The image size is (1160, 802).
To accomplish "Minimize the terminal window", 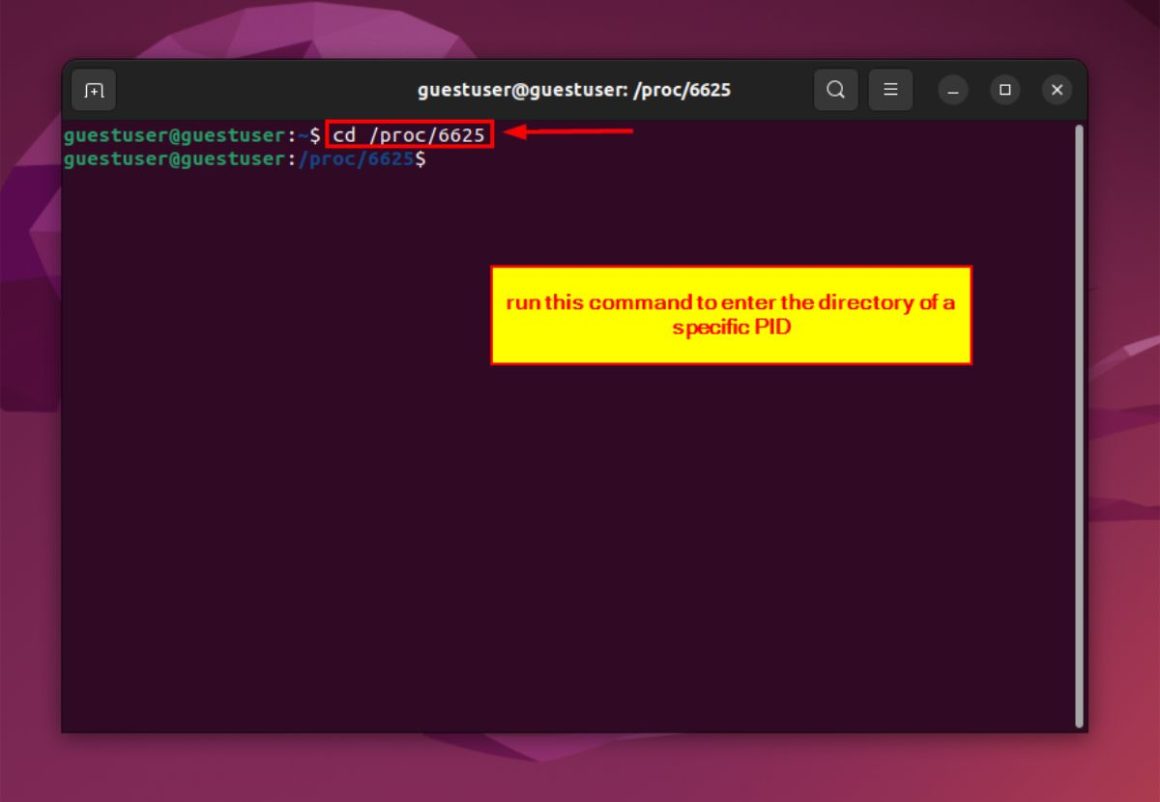I will coord(952,89).
